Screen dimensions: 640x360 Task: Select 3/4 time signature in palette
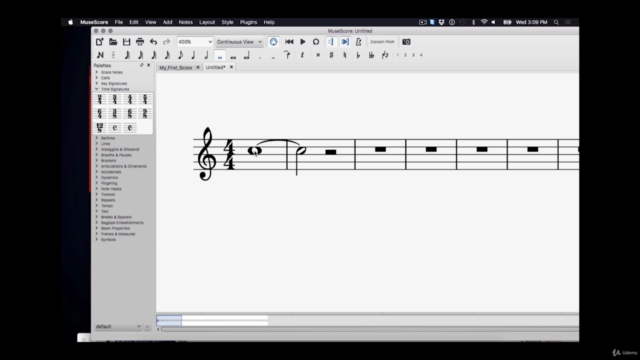115,99
